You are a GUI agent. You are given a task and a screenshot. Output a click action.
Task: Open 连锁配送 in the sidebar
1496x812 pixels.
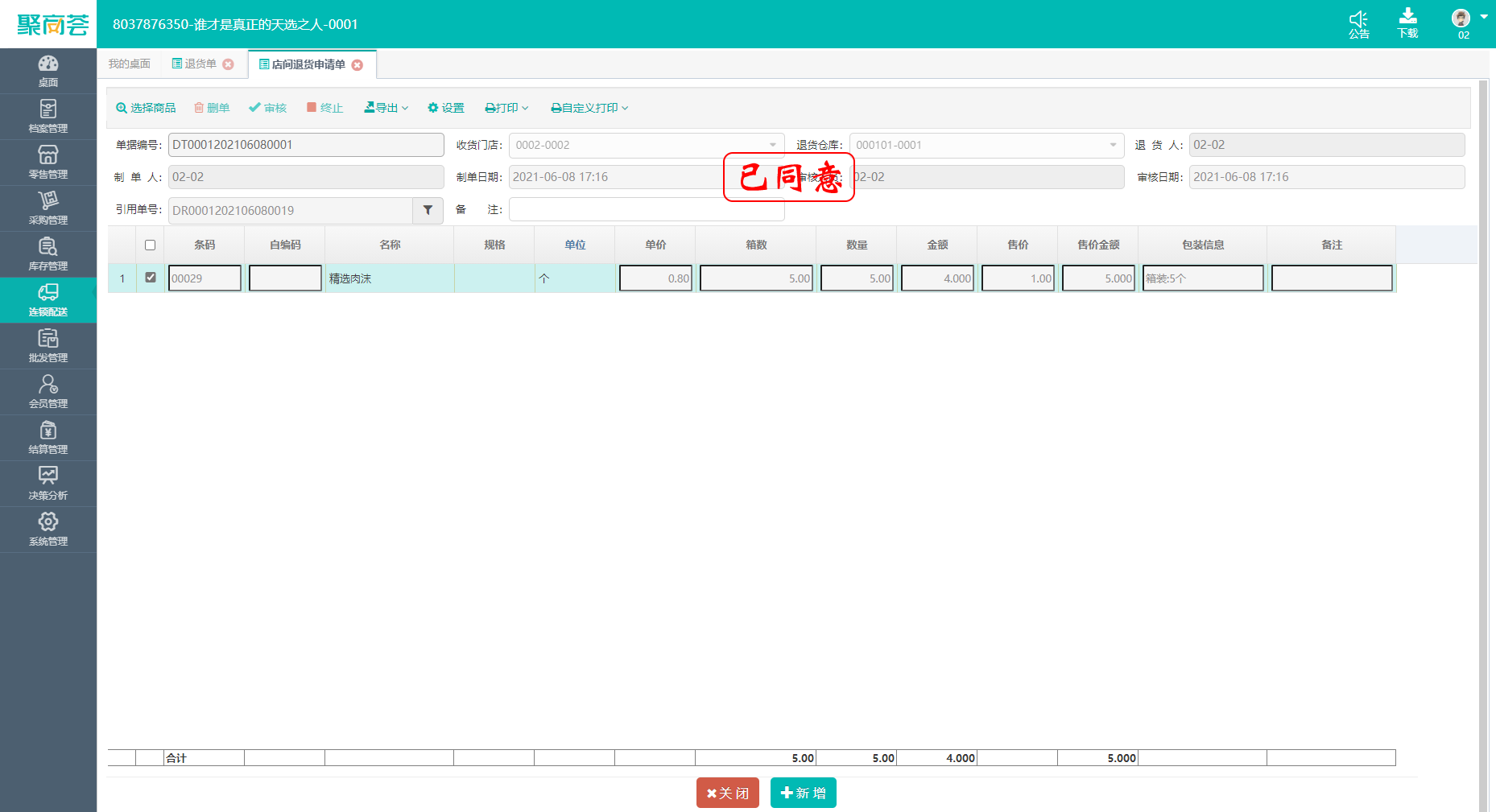tap(48, 300)
